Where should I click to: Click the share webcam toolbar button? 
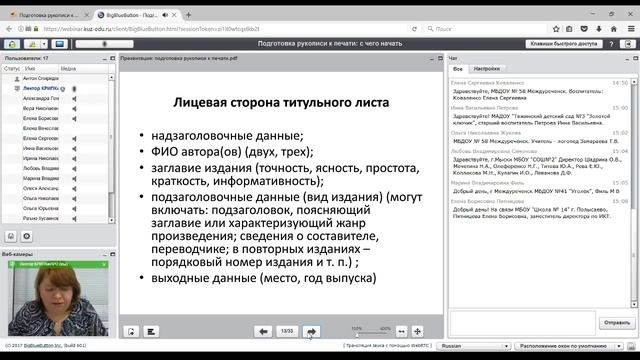click(32, 44)
